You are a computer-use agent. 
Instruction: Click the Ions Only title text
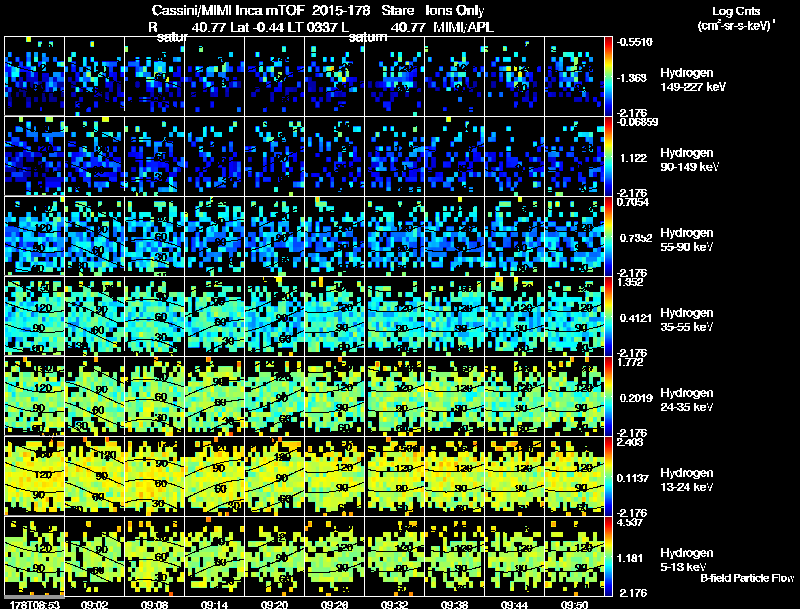click(454, 10)
